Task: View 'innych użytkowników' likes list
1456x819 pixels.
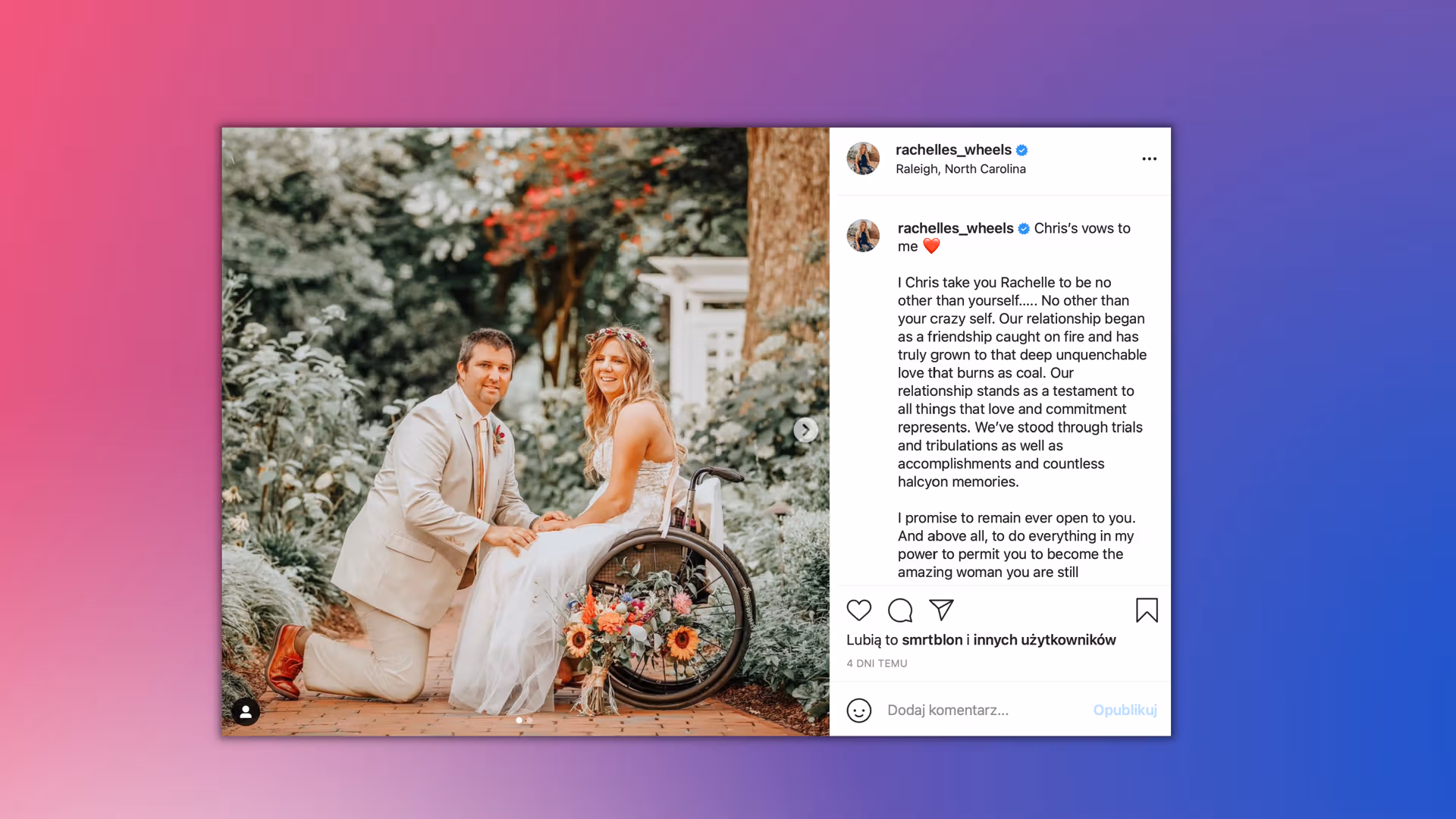Action: pos(1044,640)
